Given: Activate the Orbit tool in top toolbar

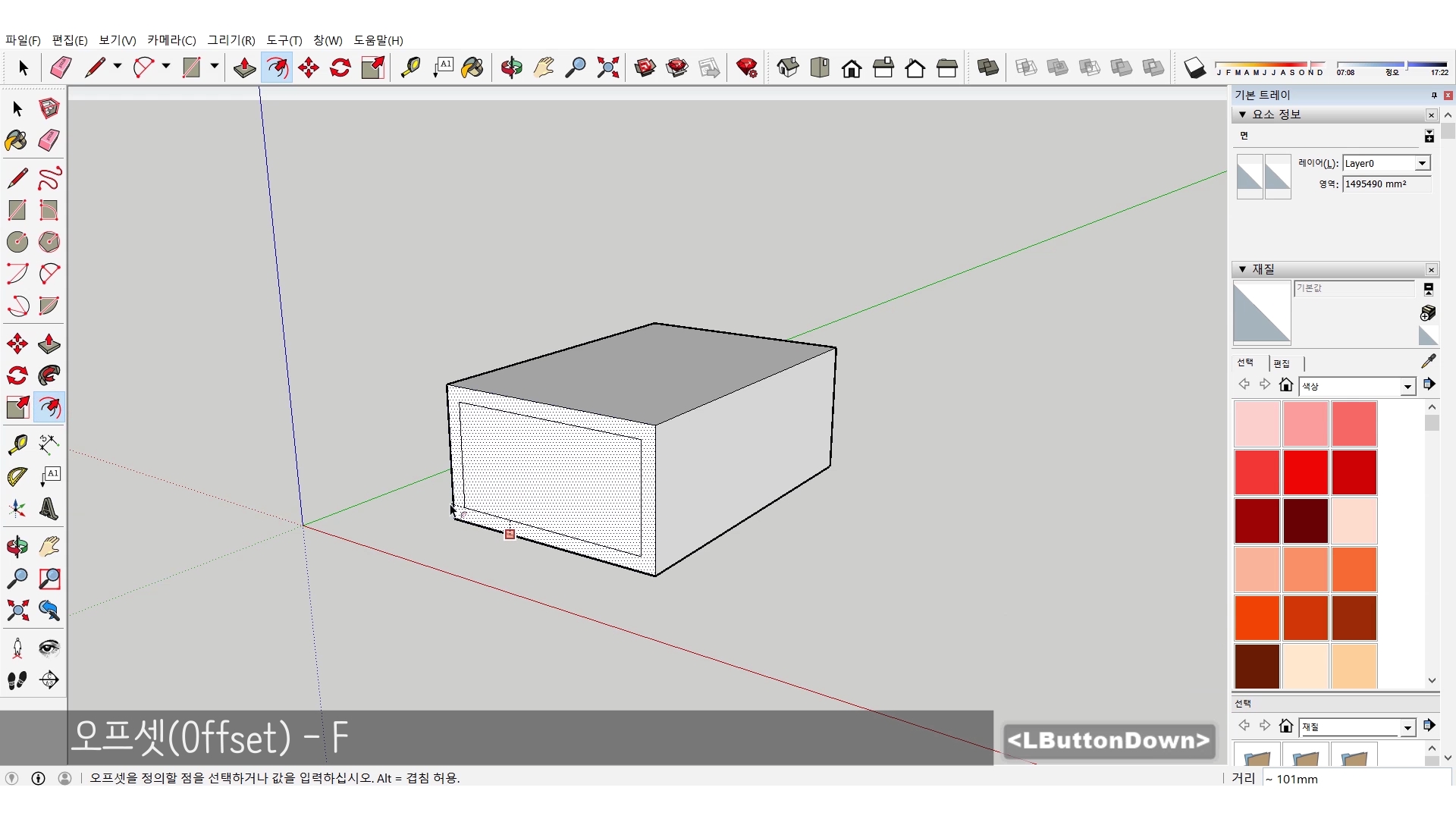Looking at the screenshot, I should 511,67.
